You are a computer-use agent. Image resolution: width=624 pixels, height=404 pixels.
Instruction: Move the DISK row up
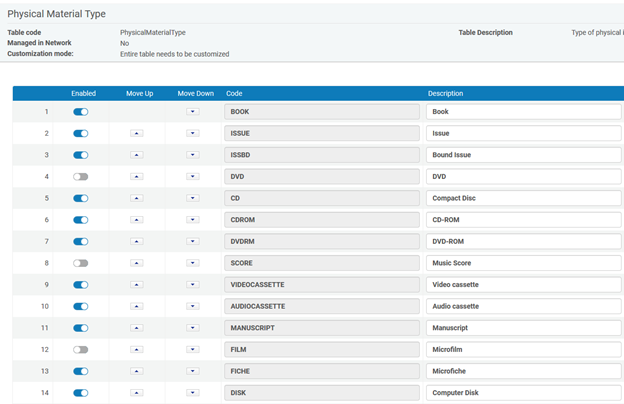[x=136, y=393]
